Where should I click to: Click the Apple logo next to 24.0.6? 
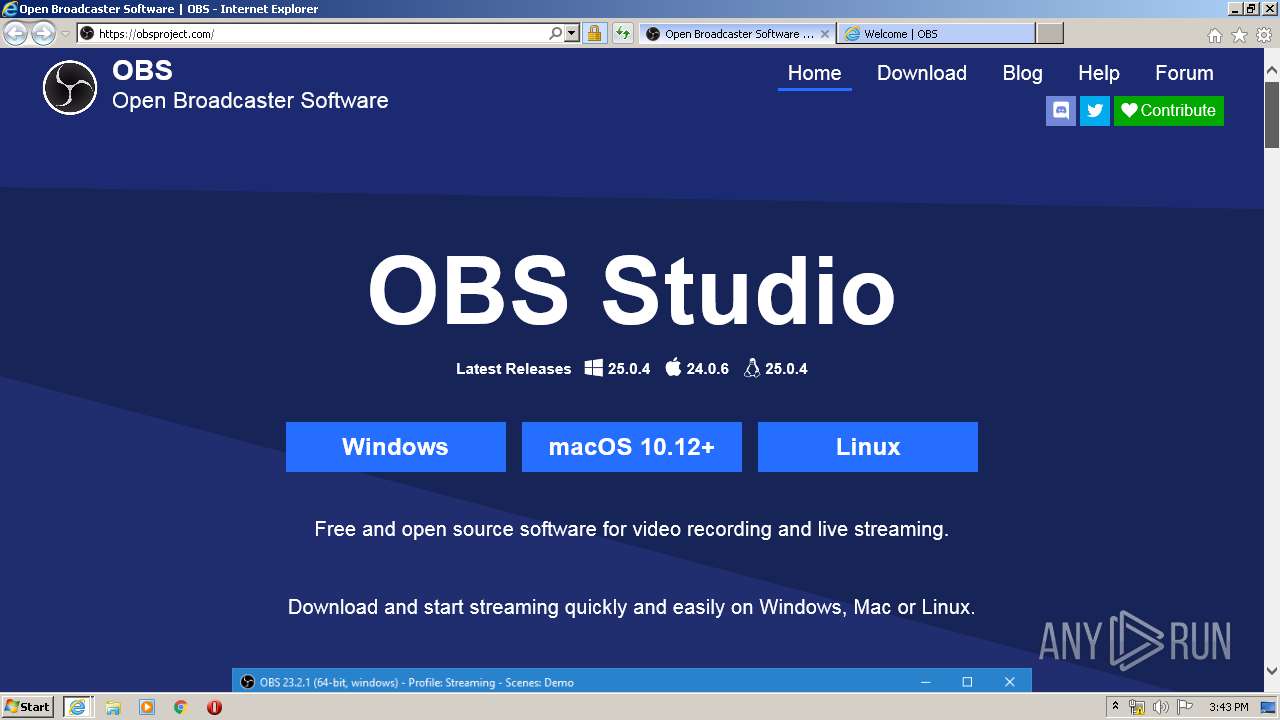click(x=673, y=368)
